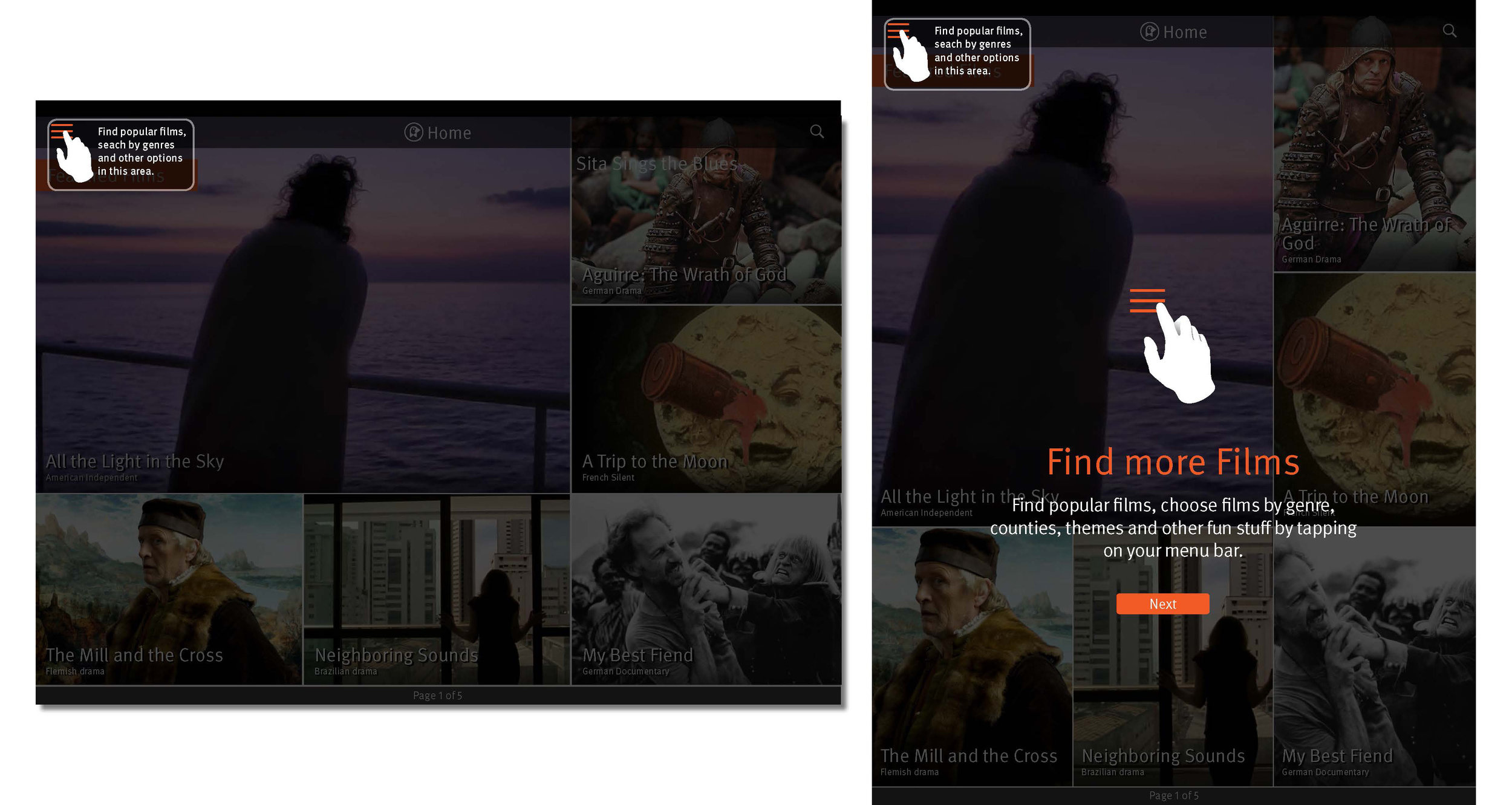Open My Best Fiend landscape tile
Viewport: 1512px width, 805px height.
point(706,590)
